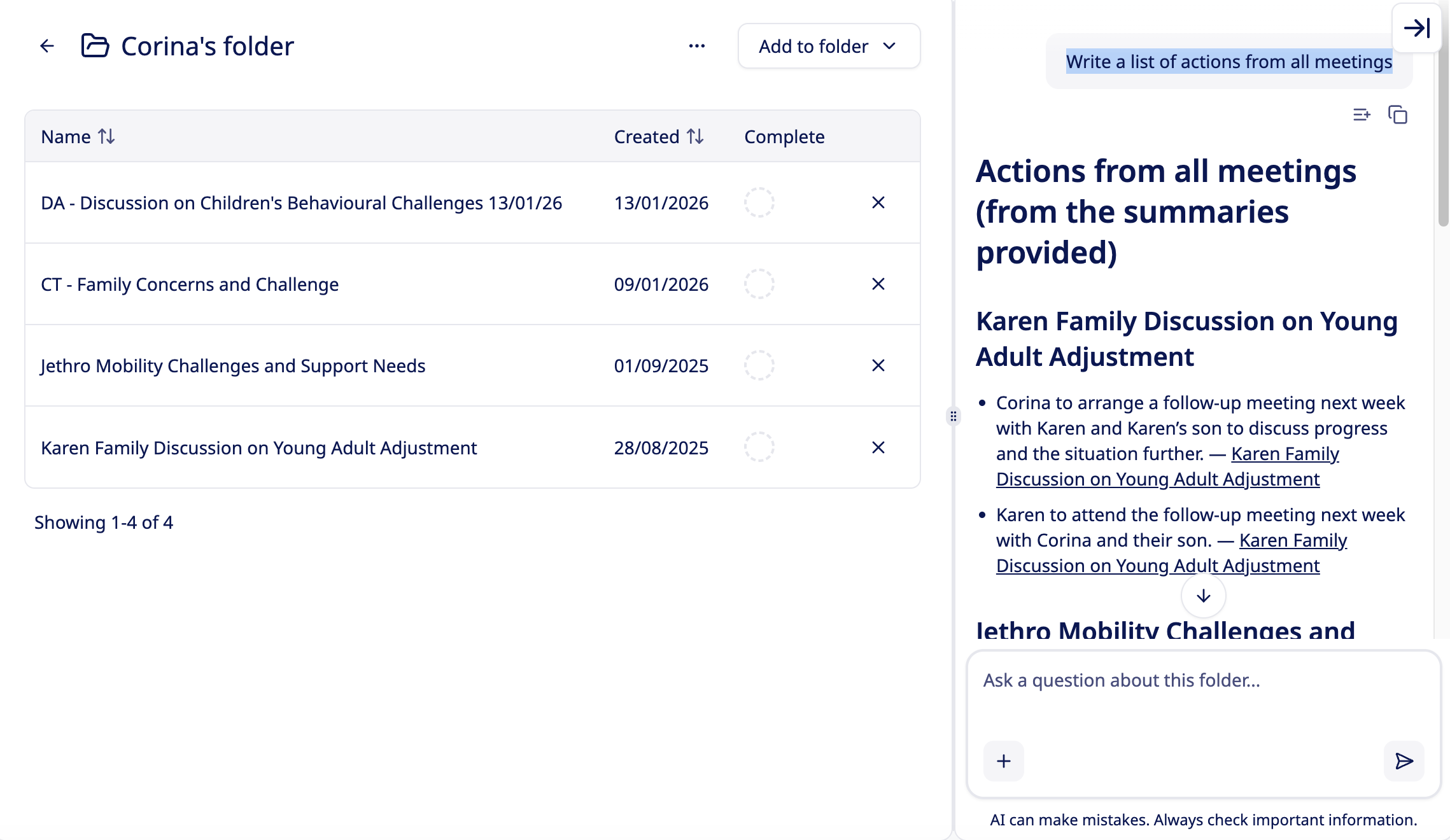The width and height of the screenshot is (1450, 840).
Task: Click the plus attachment button in chat
Action: click(1004, 761)
